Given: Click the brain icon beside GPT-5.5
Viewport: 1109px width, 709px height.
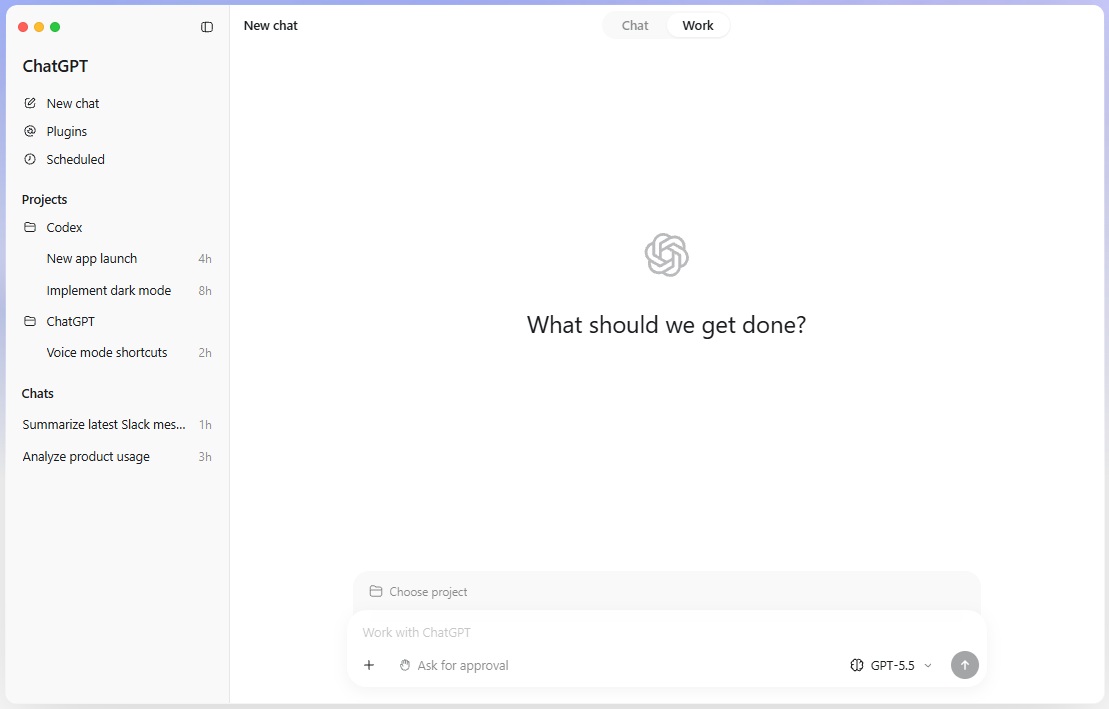Looking at the screenshot, I should coord(857,665).
